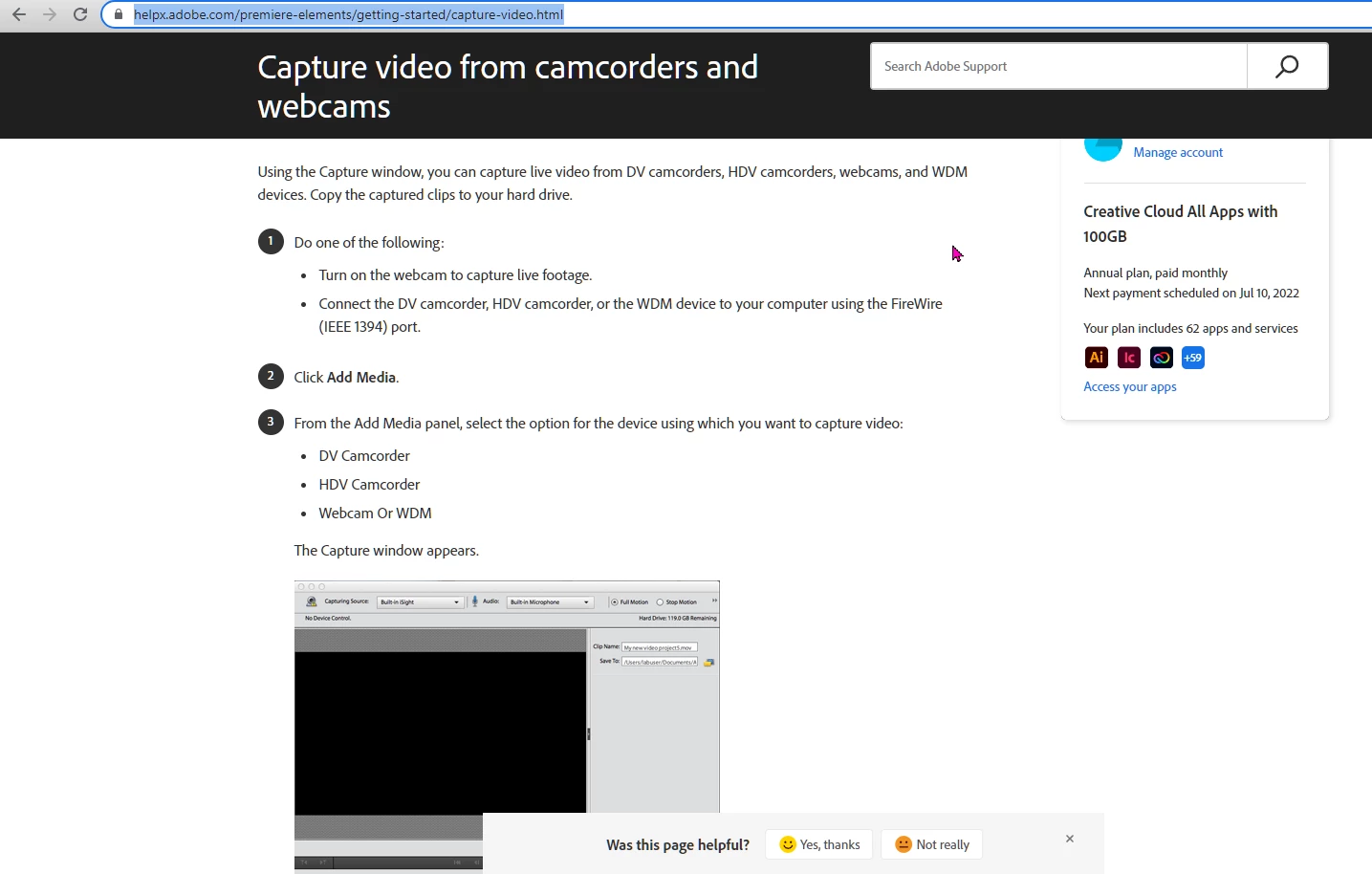
Task: Click the Next payment scheduled date text
Action: [x=1191, y=293]
